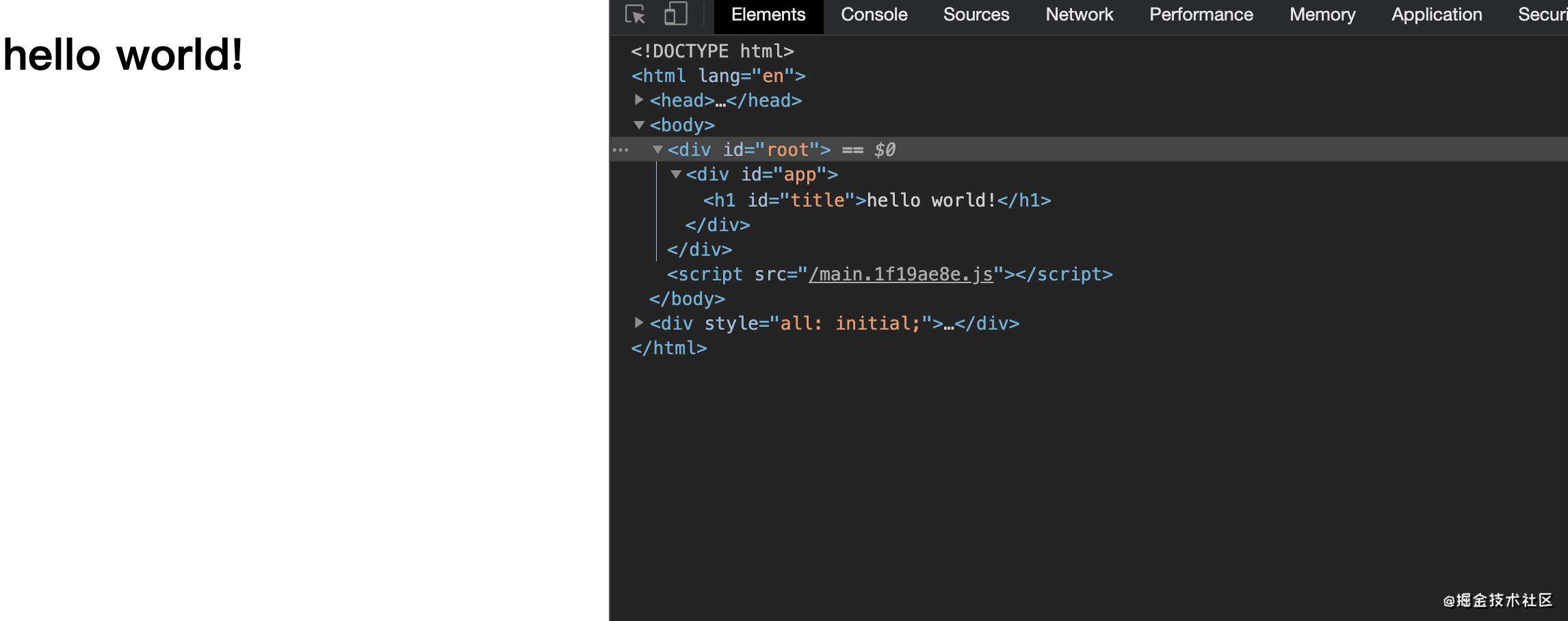Screen dimensions: 1568x621
Task: Open the Application tab
Action: [1437, 15]
